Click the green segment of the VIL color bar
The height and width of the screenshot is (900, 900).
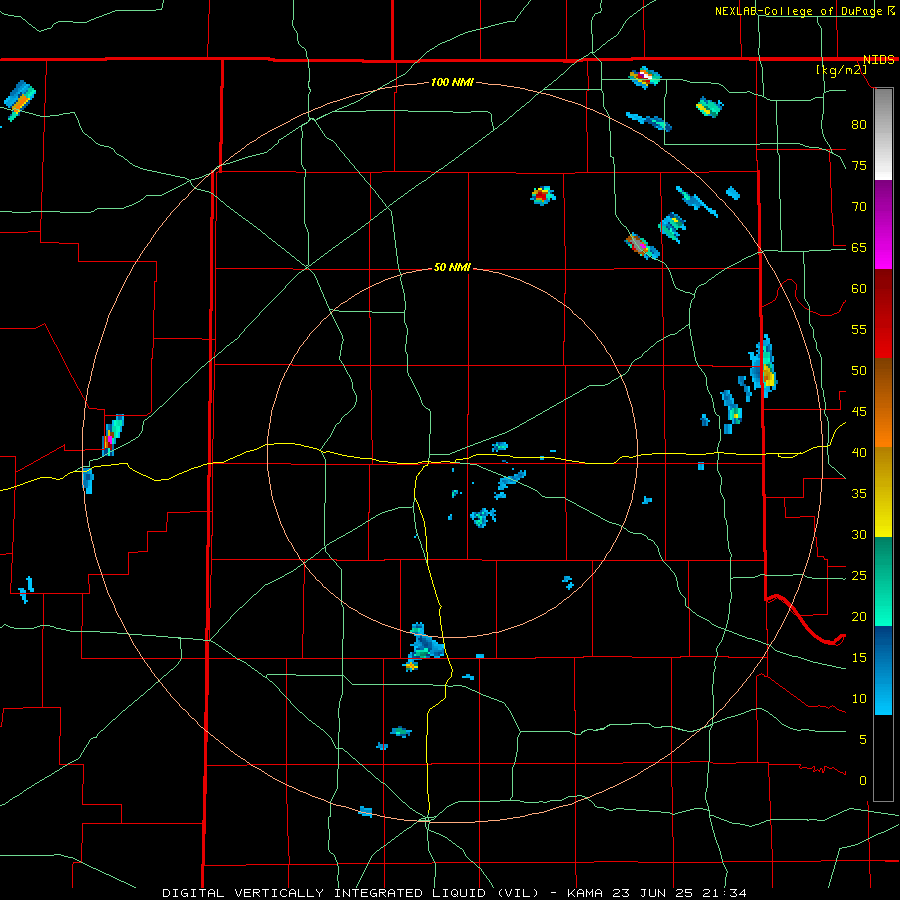pos(883,581)
